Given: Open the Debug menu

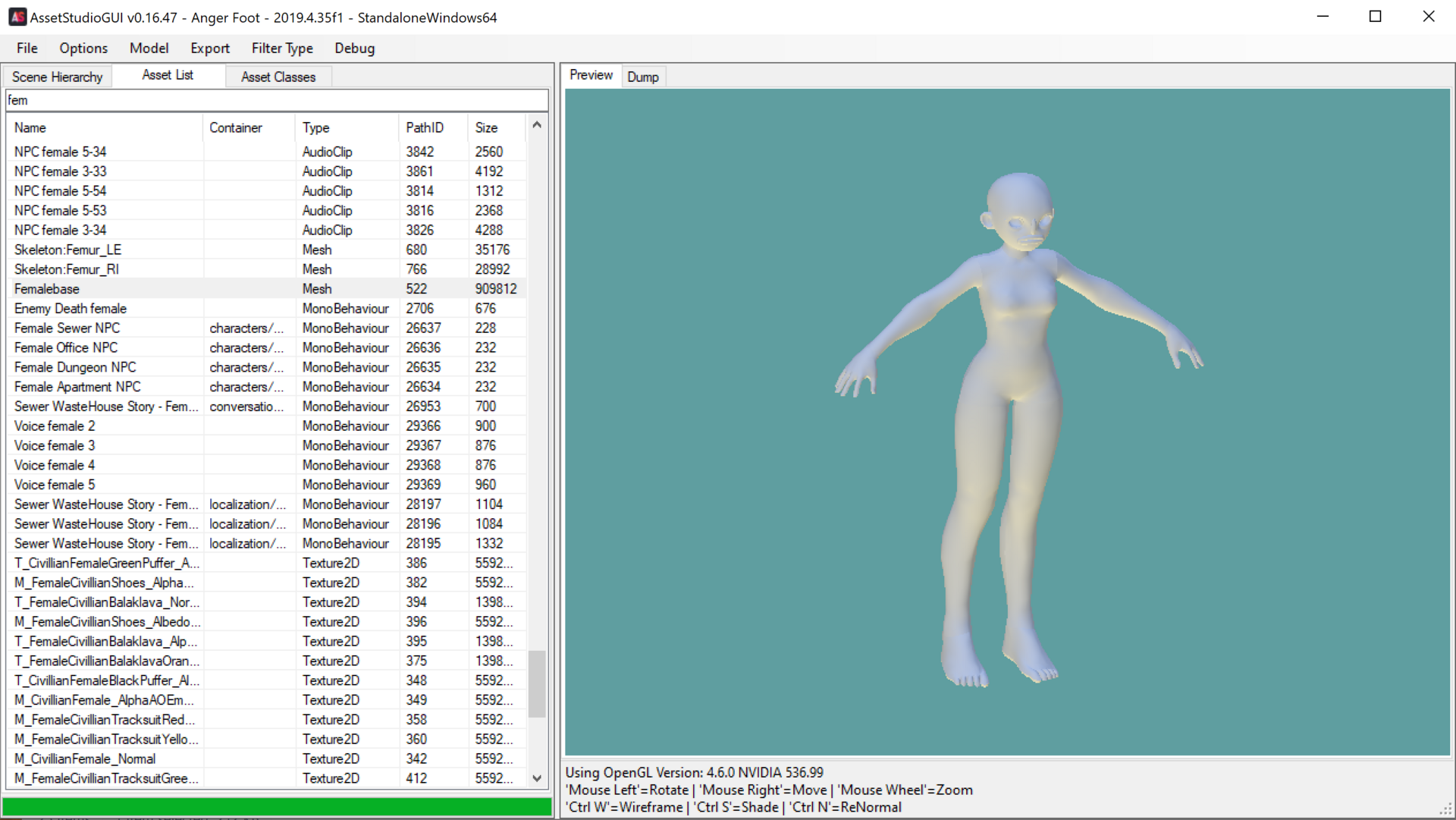Looking at the screenshot, I should coord(355,49).
